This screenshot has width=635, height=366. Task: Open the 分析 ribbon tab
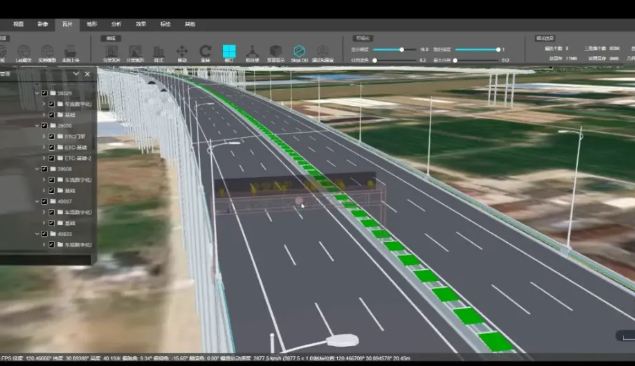click(116, 24)
